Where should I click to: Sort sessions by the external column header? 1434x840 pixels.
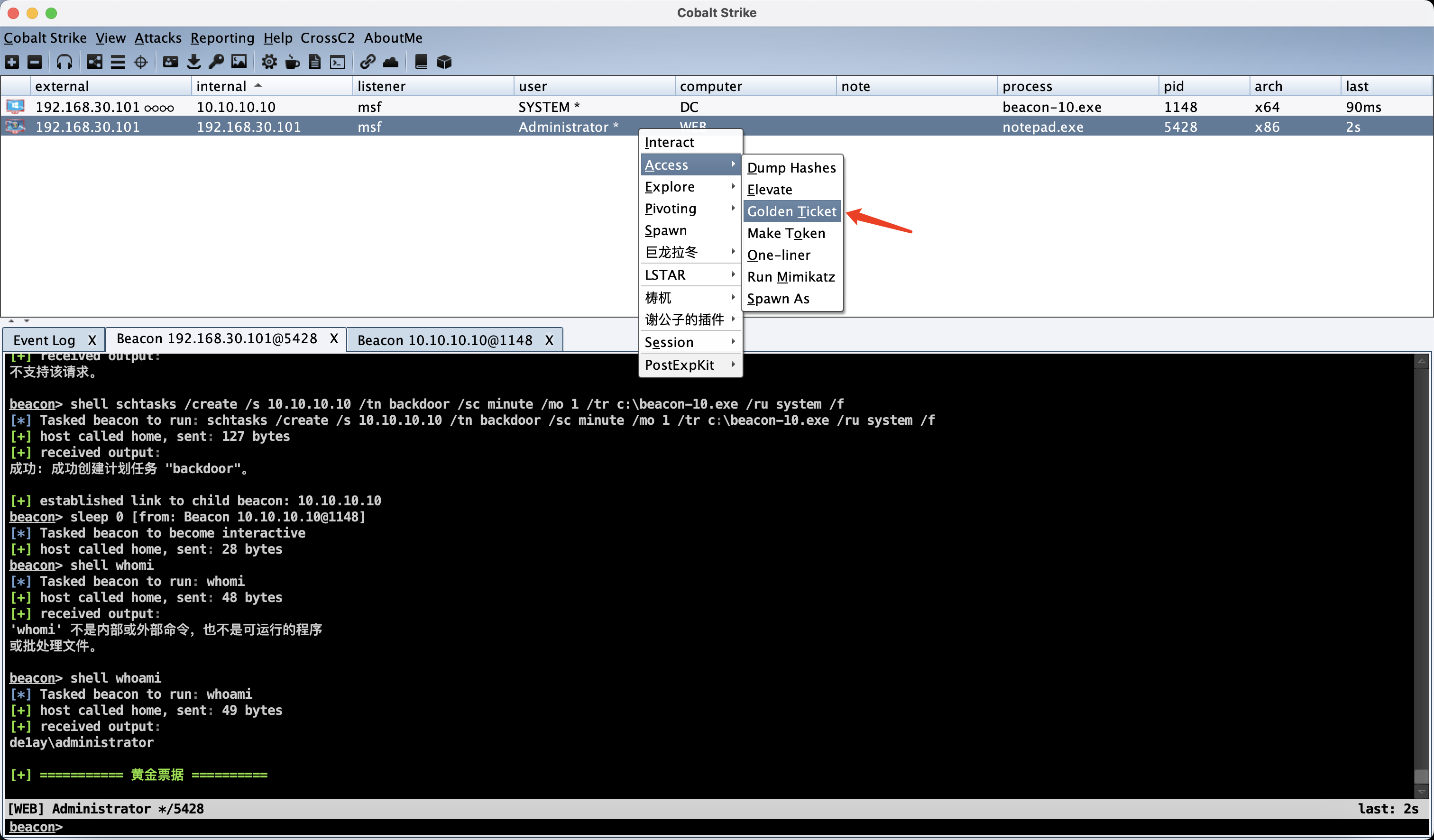pyautogui.click(x=110, y=86)
